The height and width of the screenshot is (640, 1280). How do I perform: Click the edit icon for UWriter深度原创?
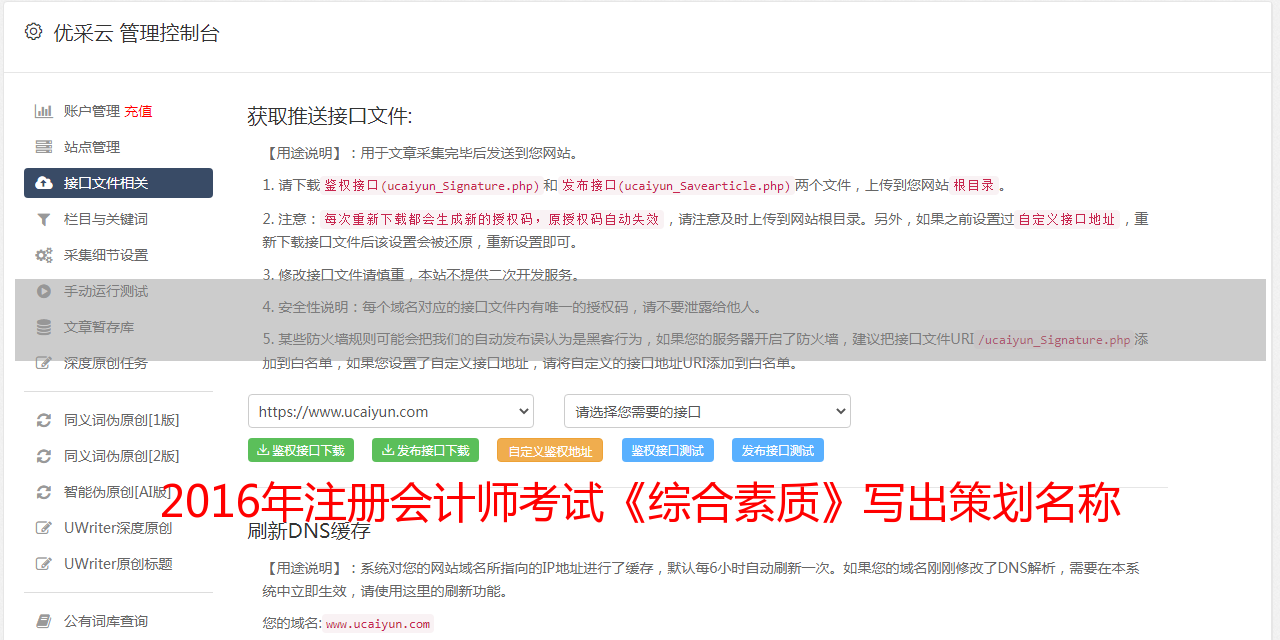click(x=44, y=528)
